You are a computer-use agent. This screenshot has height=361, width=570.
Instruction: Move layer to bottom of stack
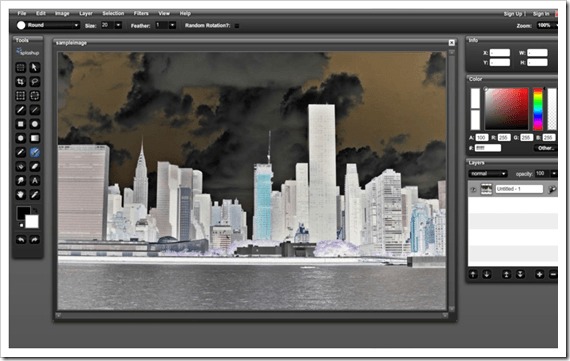[520, 275]
